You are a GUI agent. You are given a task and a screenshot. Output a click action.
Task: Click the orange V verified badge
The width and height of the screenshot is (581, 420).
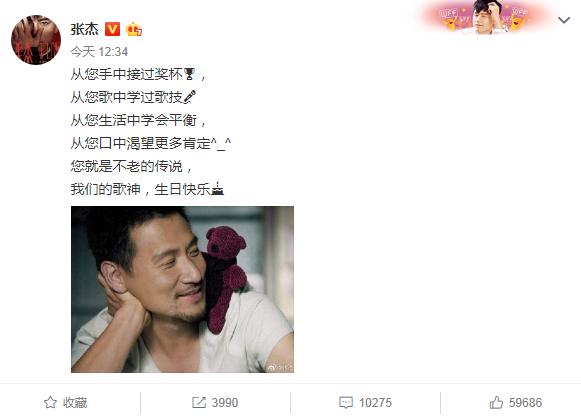point(112,29)
